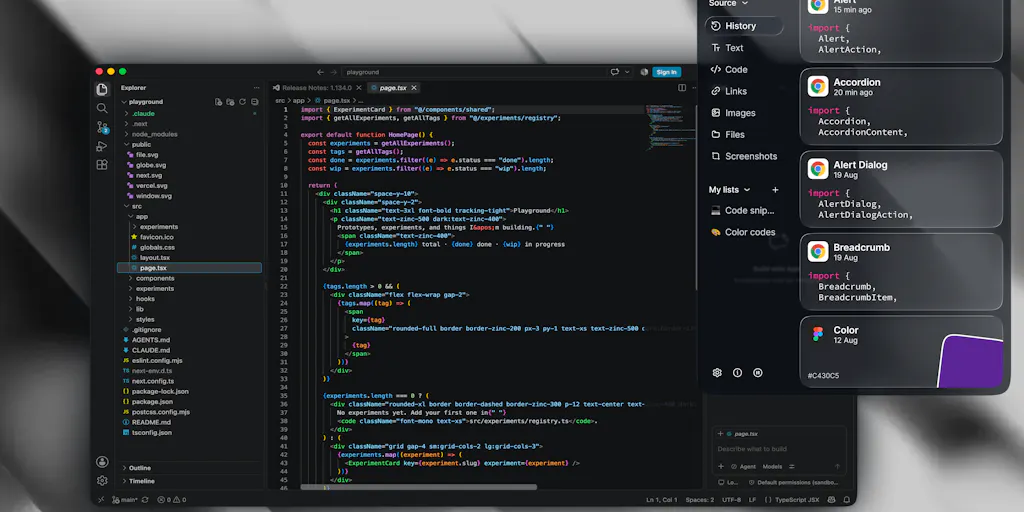Open the Search view in the activity bar
This screenshot has height=512, width=1024.
tap(102, 108)
